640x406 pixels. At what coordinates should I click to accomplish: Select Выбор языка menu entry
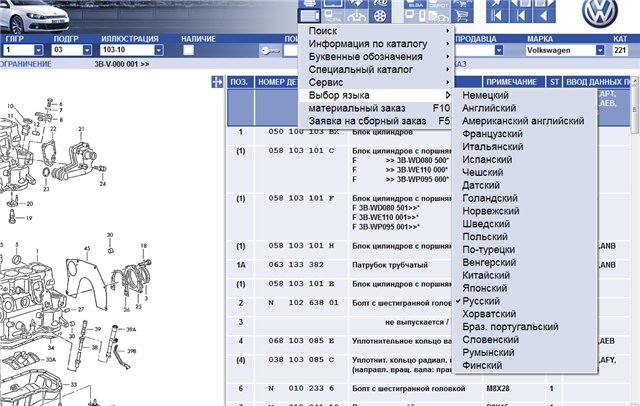[376, 95]
